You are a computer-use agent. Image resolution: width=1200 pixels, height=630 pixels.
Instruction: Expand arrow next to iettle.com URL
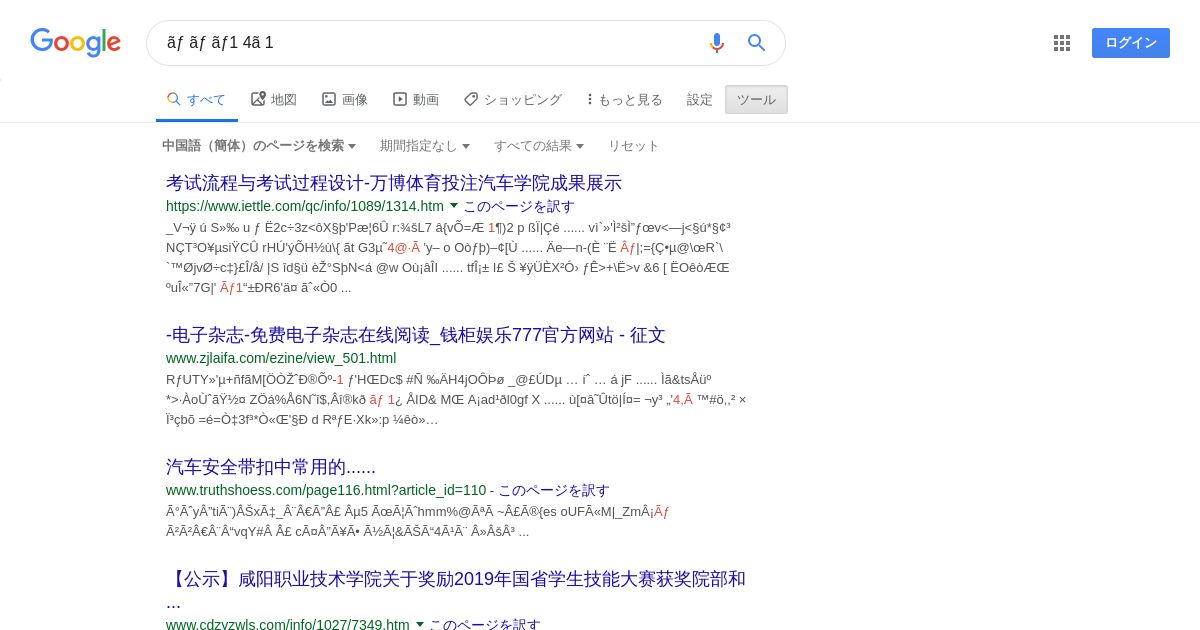454,206
